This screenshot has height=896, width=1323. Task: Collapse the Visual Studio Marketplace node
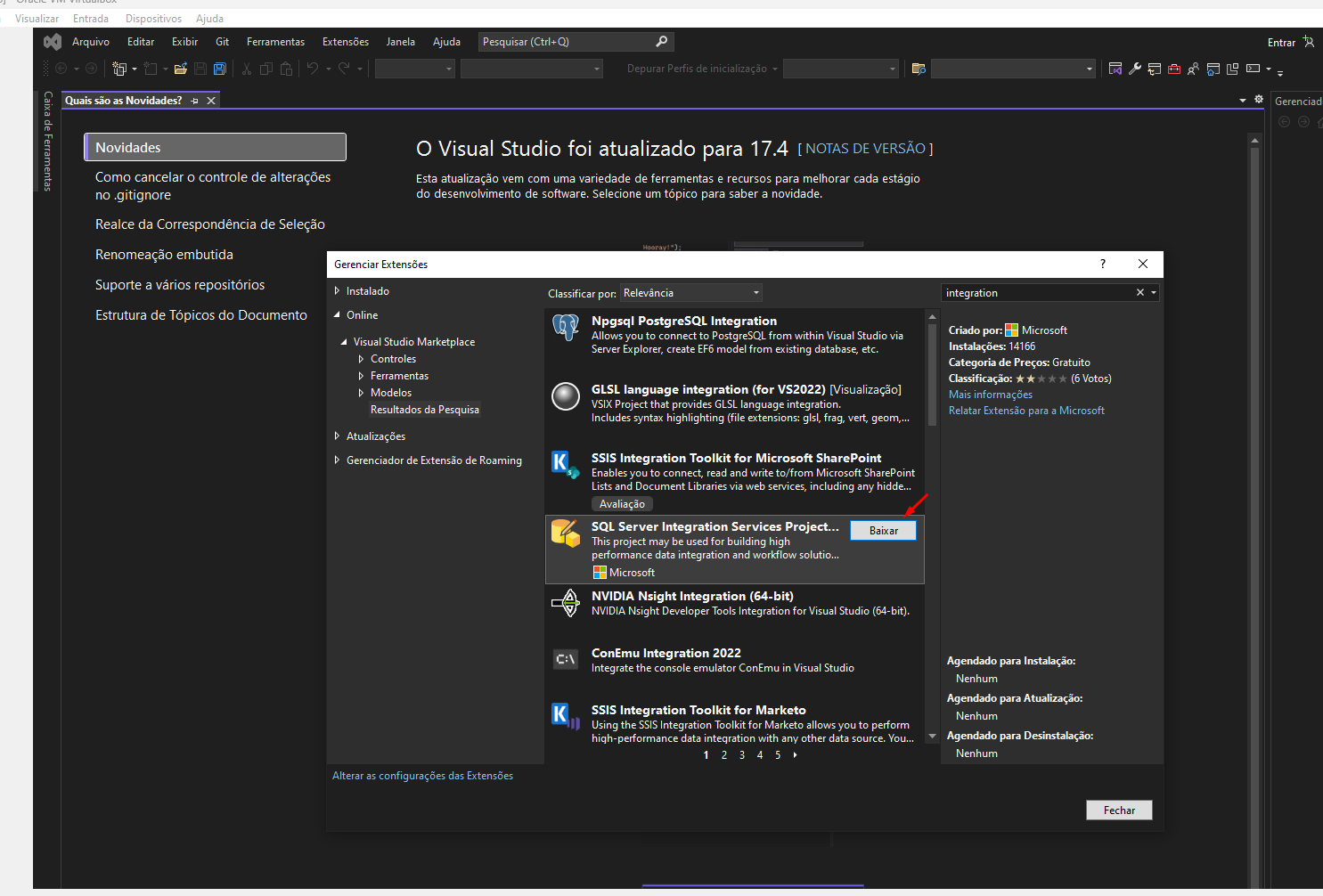pos(344,342)
